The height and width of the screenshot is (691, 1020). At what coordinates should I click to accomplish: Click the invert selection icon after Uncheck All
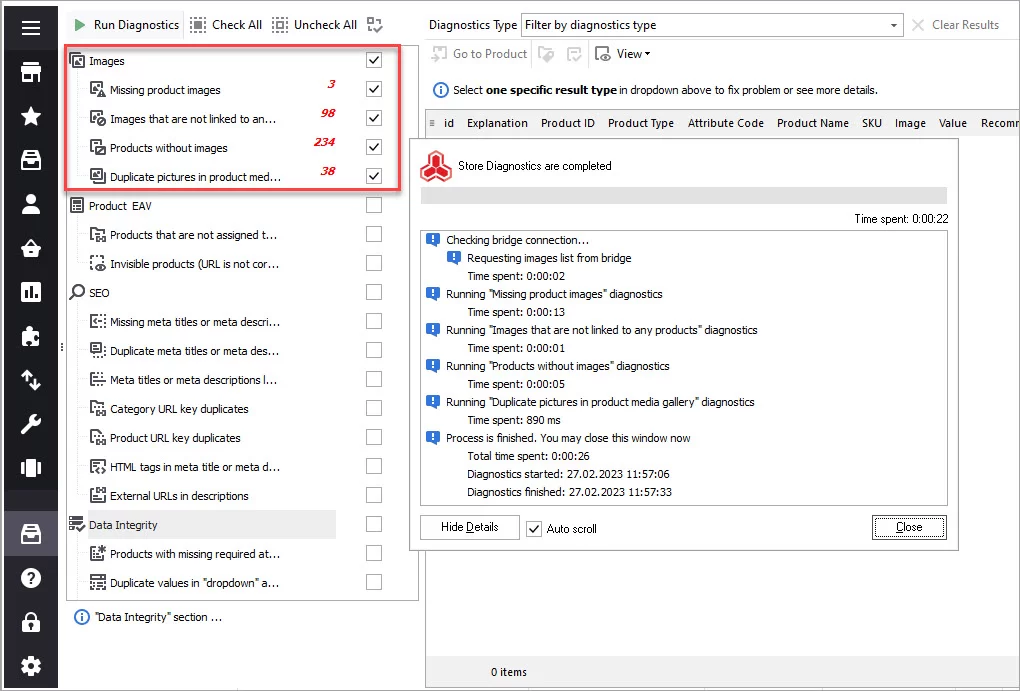[375, 25]
